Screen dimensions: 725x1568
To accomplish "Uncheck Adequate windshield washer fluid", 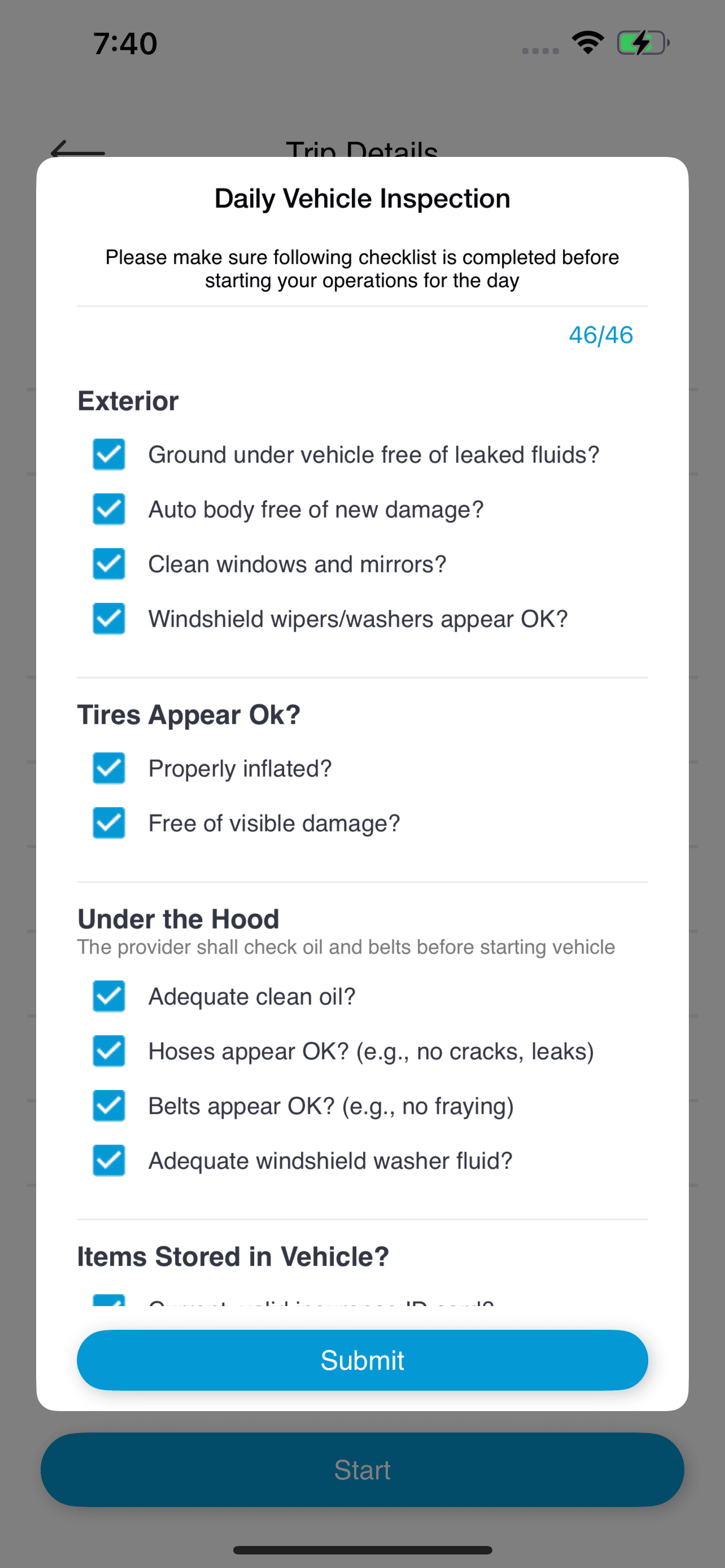I will click(109, 1161).
